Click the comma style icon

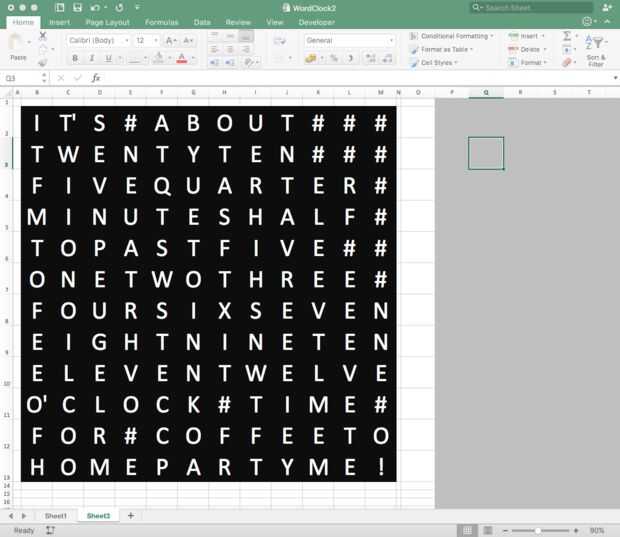[x=350, y=59]
